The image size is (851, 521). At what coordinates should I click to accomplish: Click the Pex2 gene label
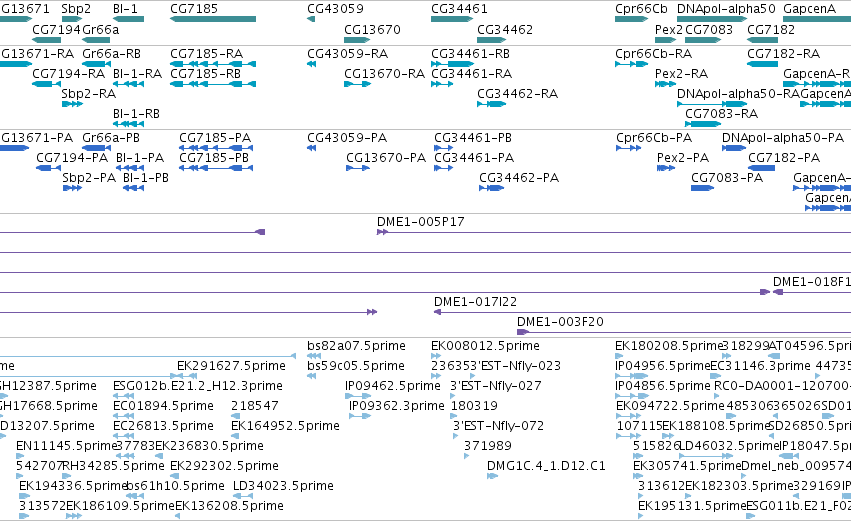pos(669,29)
